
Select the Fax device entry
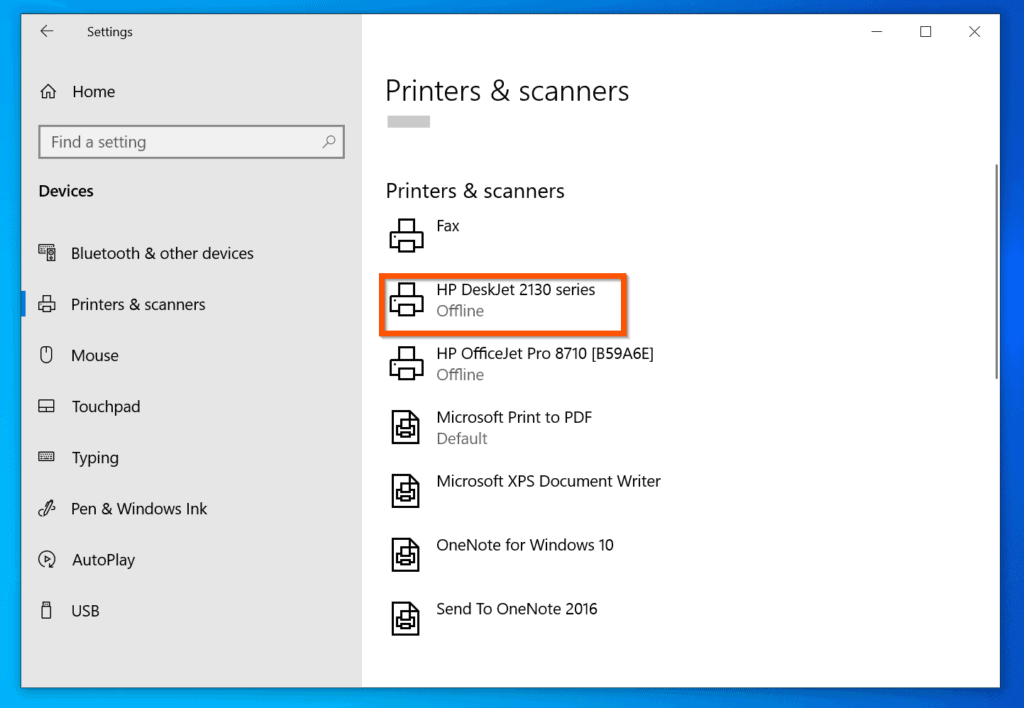point(424,236)
